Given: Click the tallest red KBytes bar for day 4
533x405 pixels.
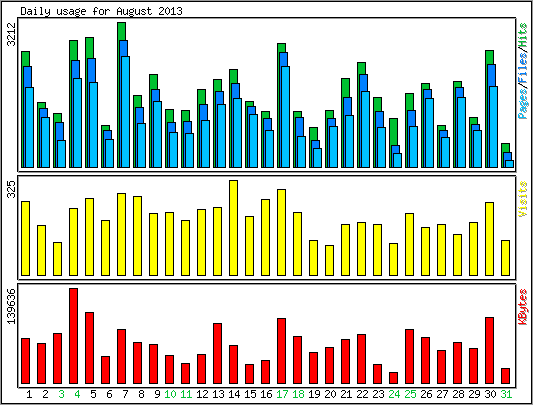Looking at the screenshot, I should tap(73, 336).
